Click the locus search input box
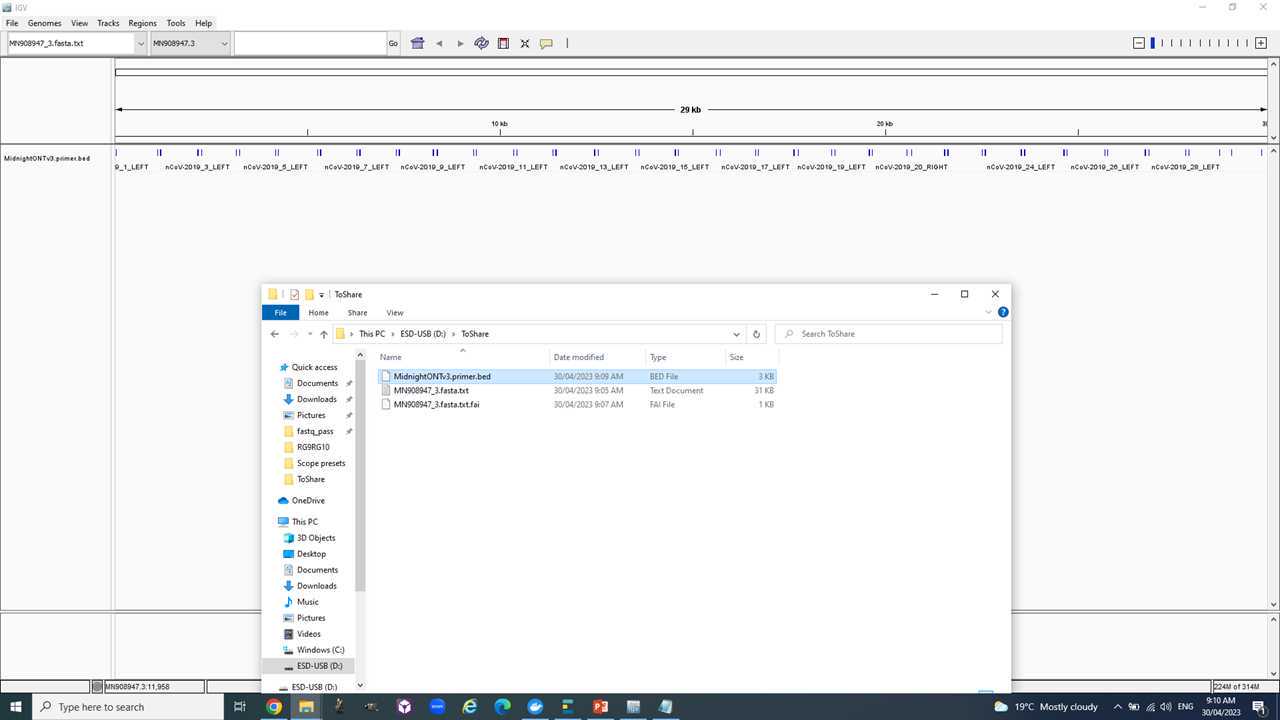 [310, 43]
